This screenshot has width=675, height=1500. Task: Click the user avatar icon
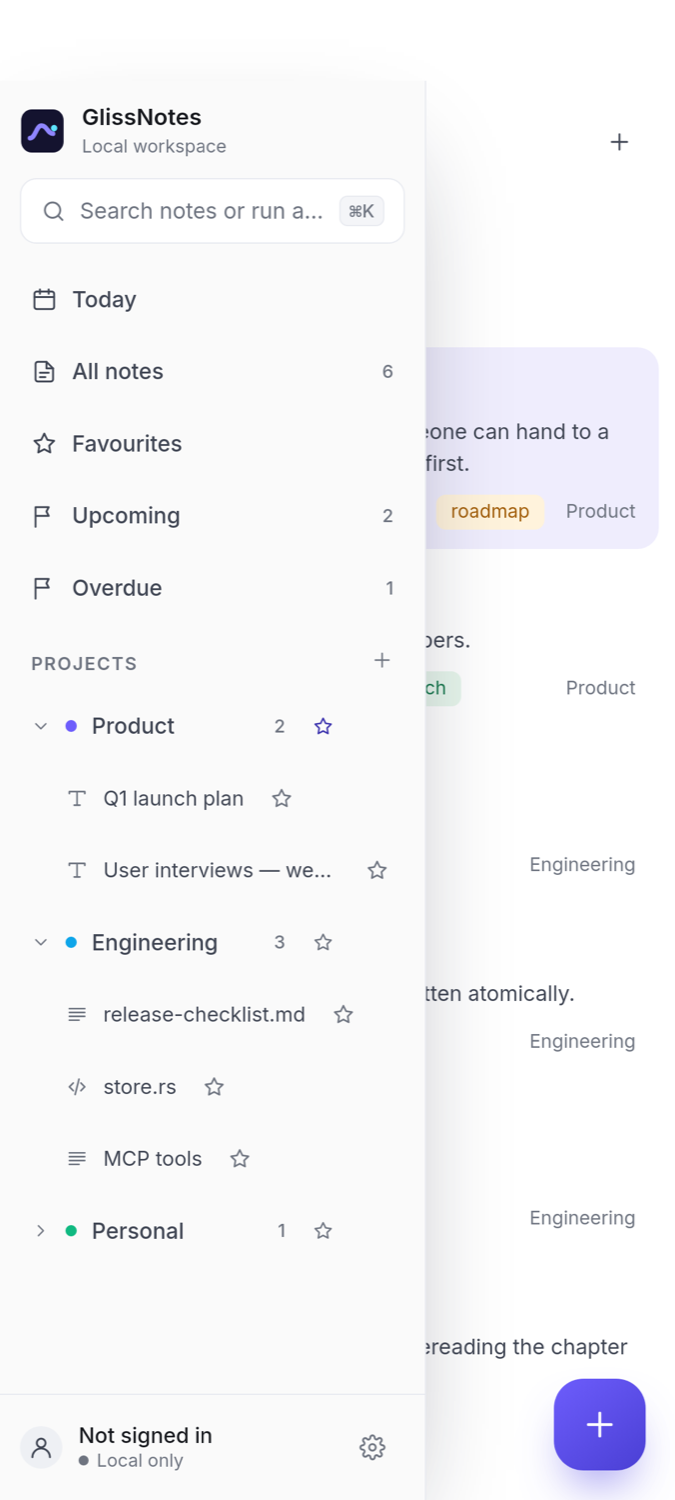pos(41,1447)
